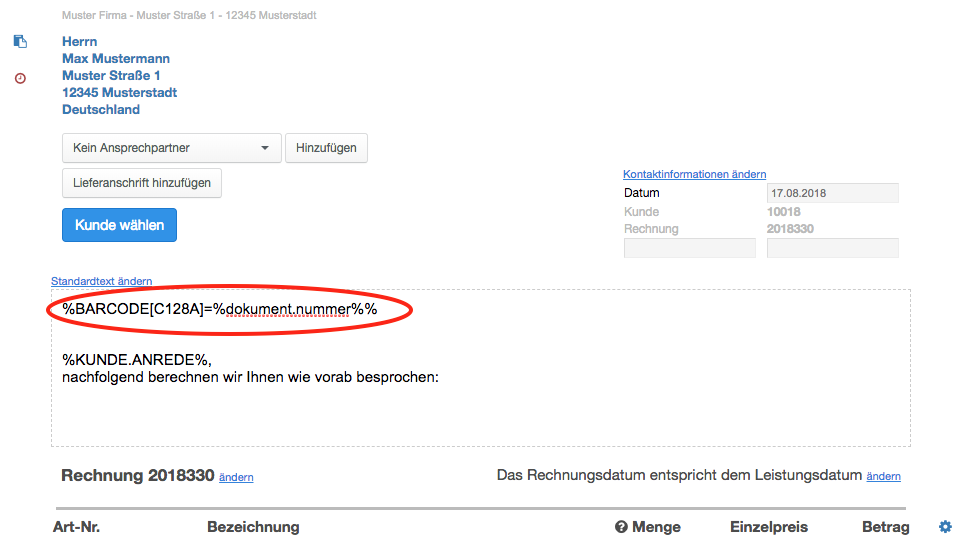The image size is (958, 554).
Task: Click the empty field below 2018330 value
Action: click(832, 248)
